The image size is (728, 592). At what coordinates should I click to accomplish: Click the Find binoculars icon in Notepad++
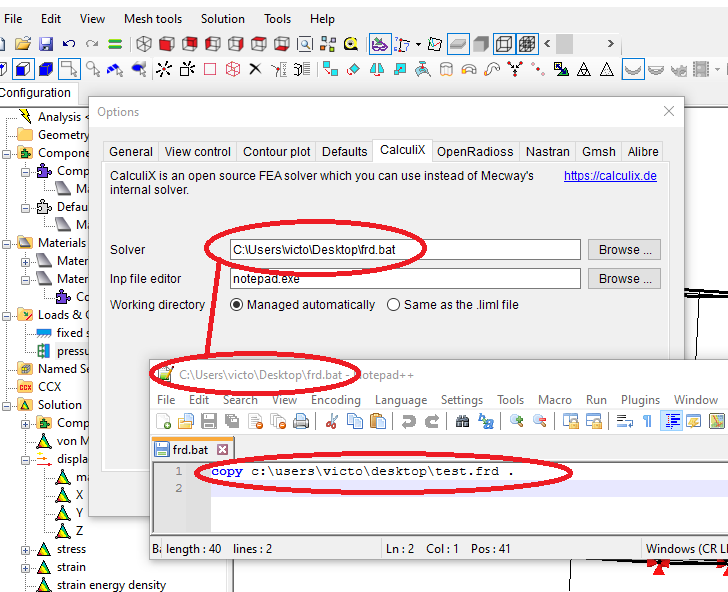click(x=462, y=422)
